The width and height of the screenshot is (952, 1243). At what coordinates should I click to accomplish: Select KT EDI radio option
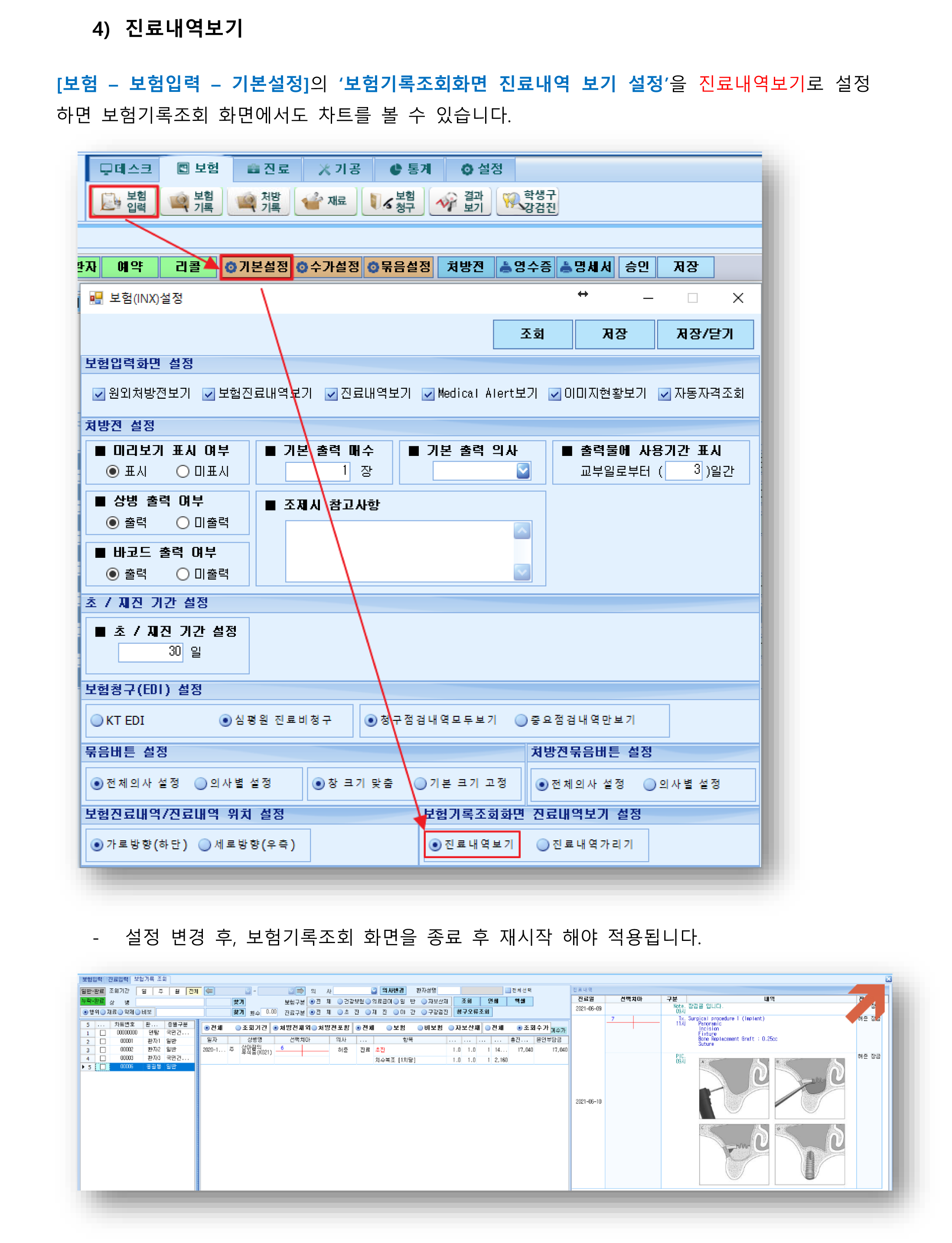click(97, 720)
